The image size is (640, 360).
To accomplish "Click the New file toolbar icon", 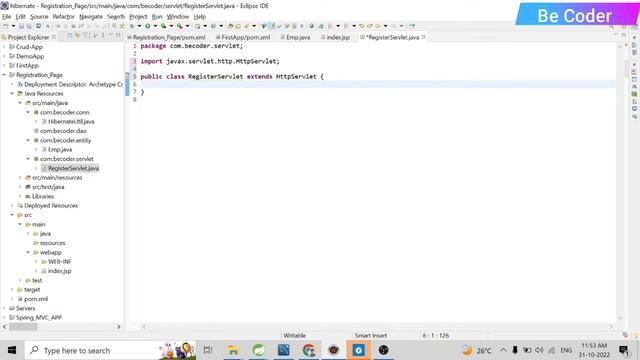I will pos(6,26).
